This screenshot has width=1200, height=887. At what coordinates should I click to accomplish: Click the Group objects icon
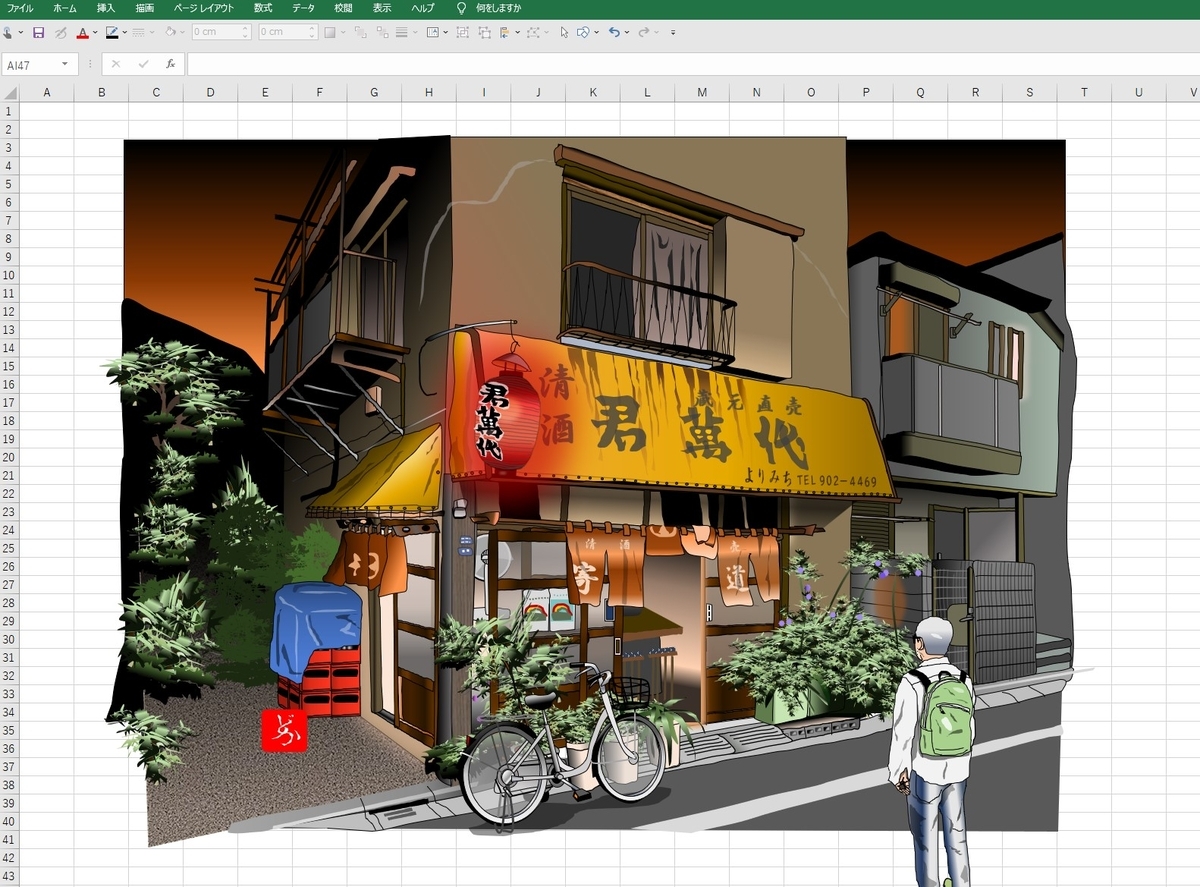point(462,32)
